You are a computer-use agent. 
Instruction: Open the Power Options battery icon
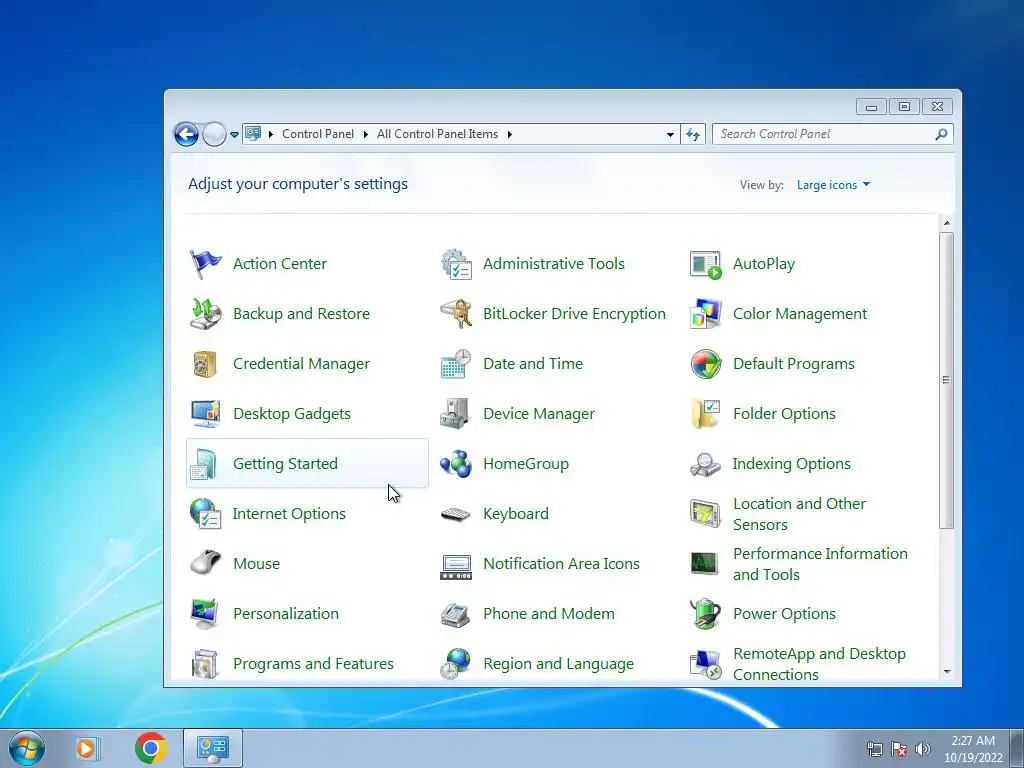pos(705,614)
